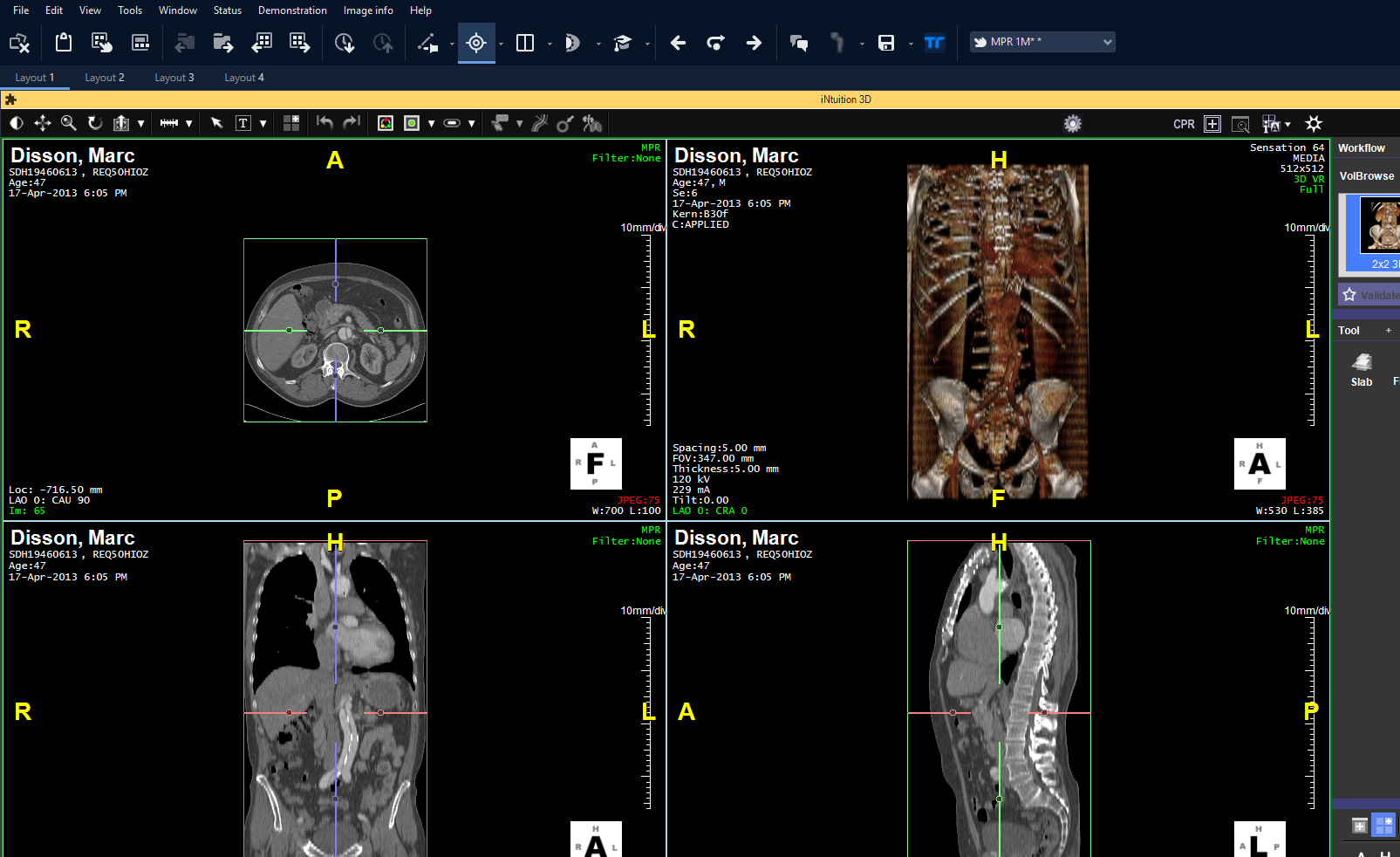Toggle the Validate star button
Screen dimensions: 1400x857
tap(1369, 295)
